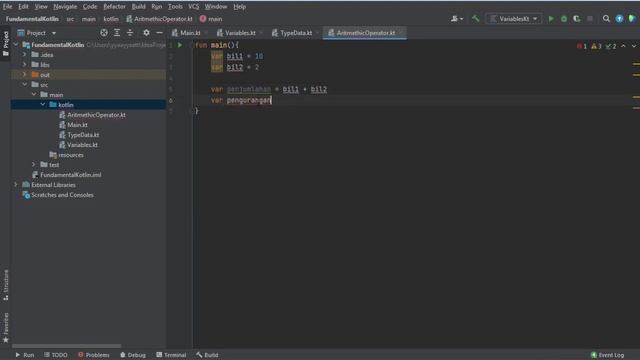
Task: Open the Navigate menu
Action: coord(65,7)
